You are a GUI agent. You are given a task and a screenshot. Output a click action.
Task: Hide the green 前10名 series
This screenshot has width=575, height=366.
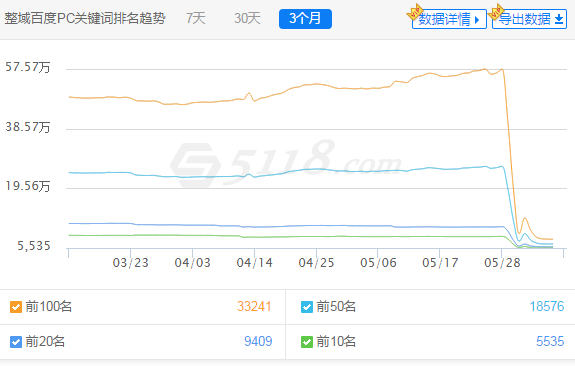(x=307, y=342)
